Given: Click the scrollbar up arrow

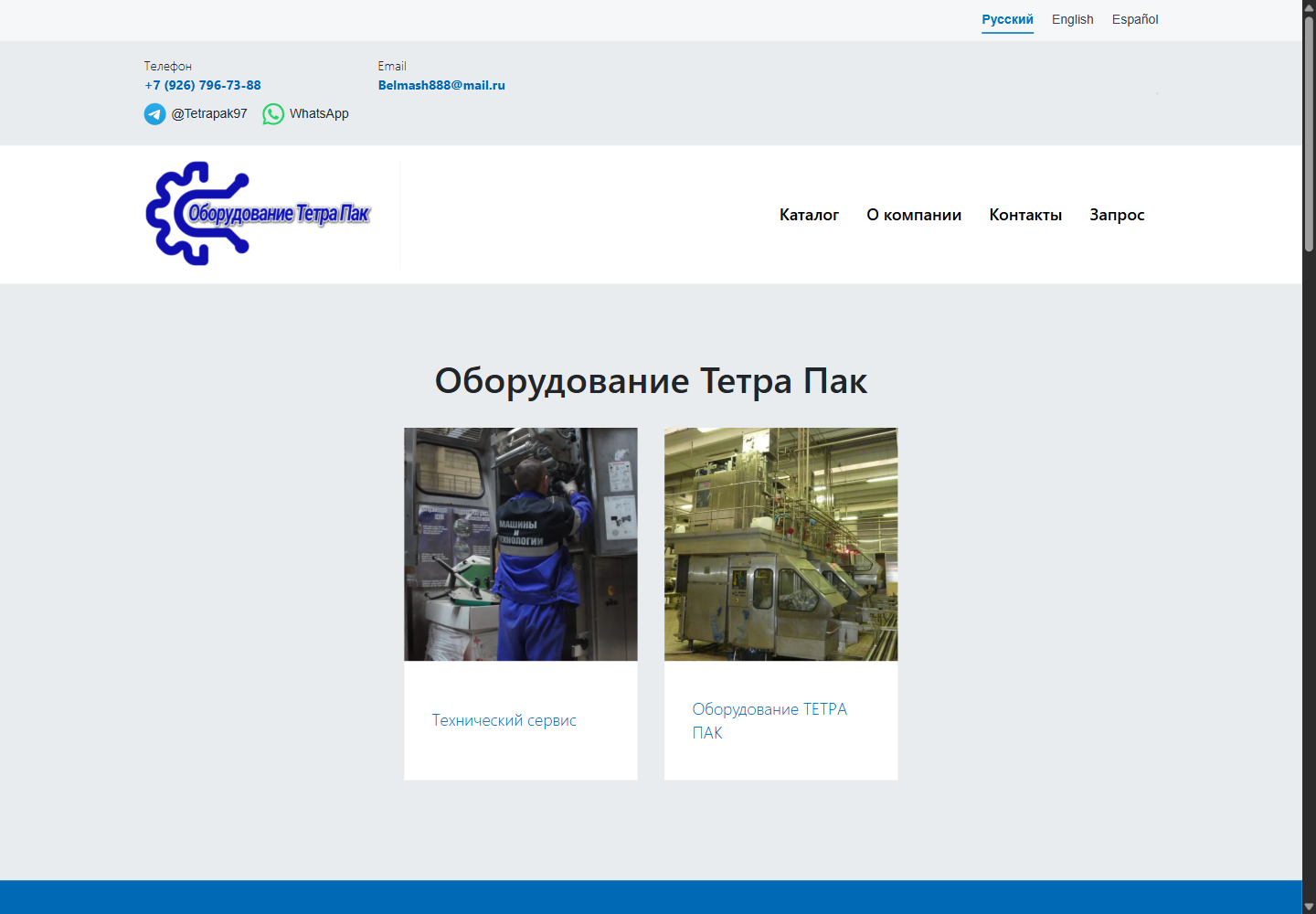Looking at the screenshot, I should pyautogui.click(x=1309, y=6).
